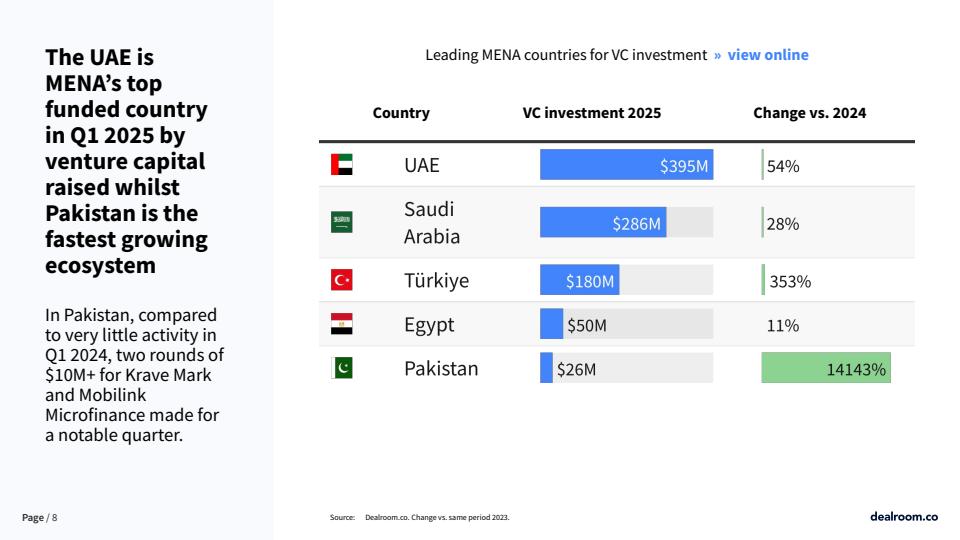960x540 pixels.
Task: Click the Egypt $50M investment bar
Action: [552, 324]
